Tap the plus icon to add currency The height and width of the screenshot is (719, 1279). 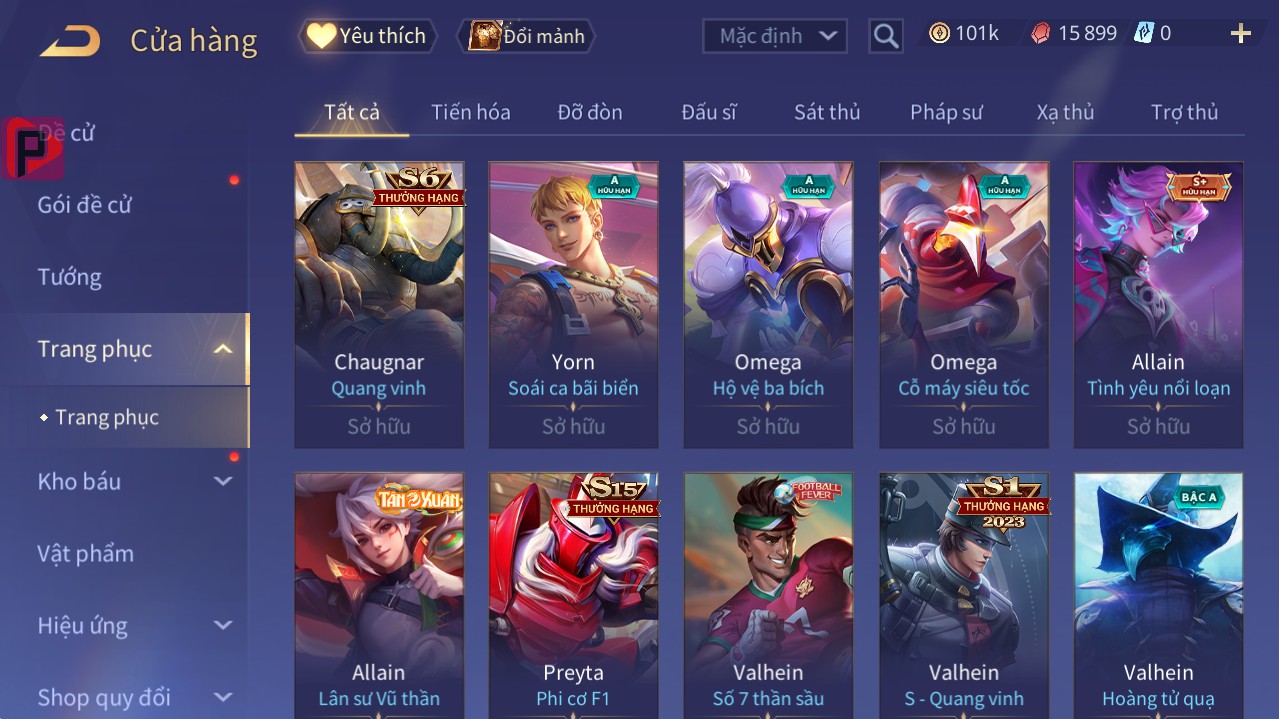tap(1241, 34)
